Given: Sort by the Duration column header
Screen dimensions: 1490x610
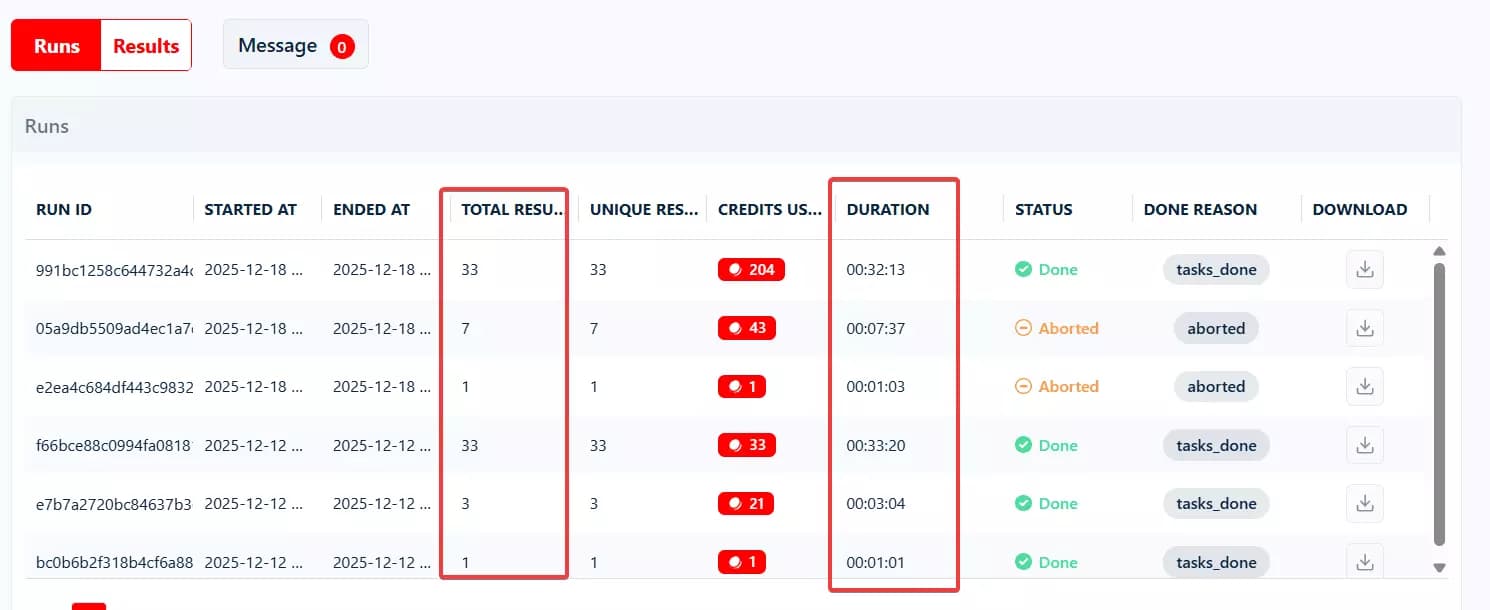Looking at the screenshot, I should 887,210.
